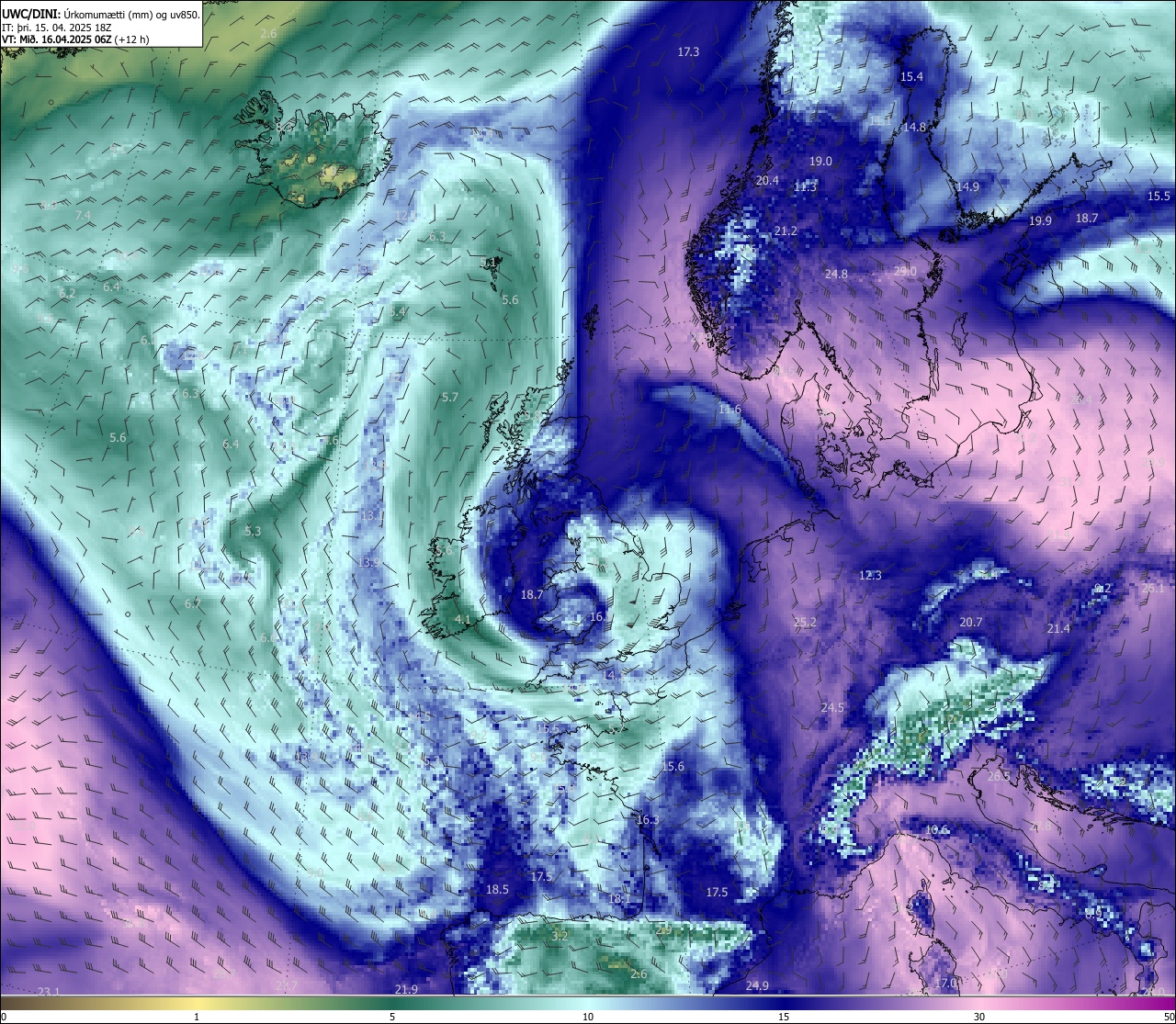The image size is (1176, 1024).
Task: Click the map value 18.7 near Finland
Action: pos(1087,219)
